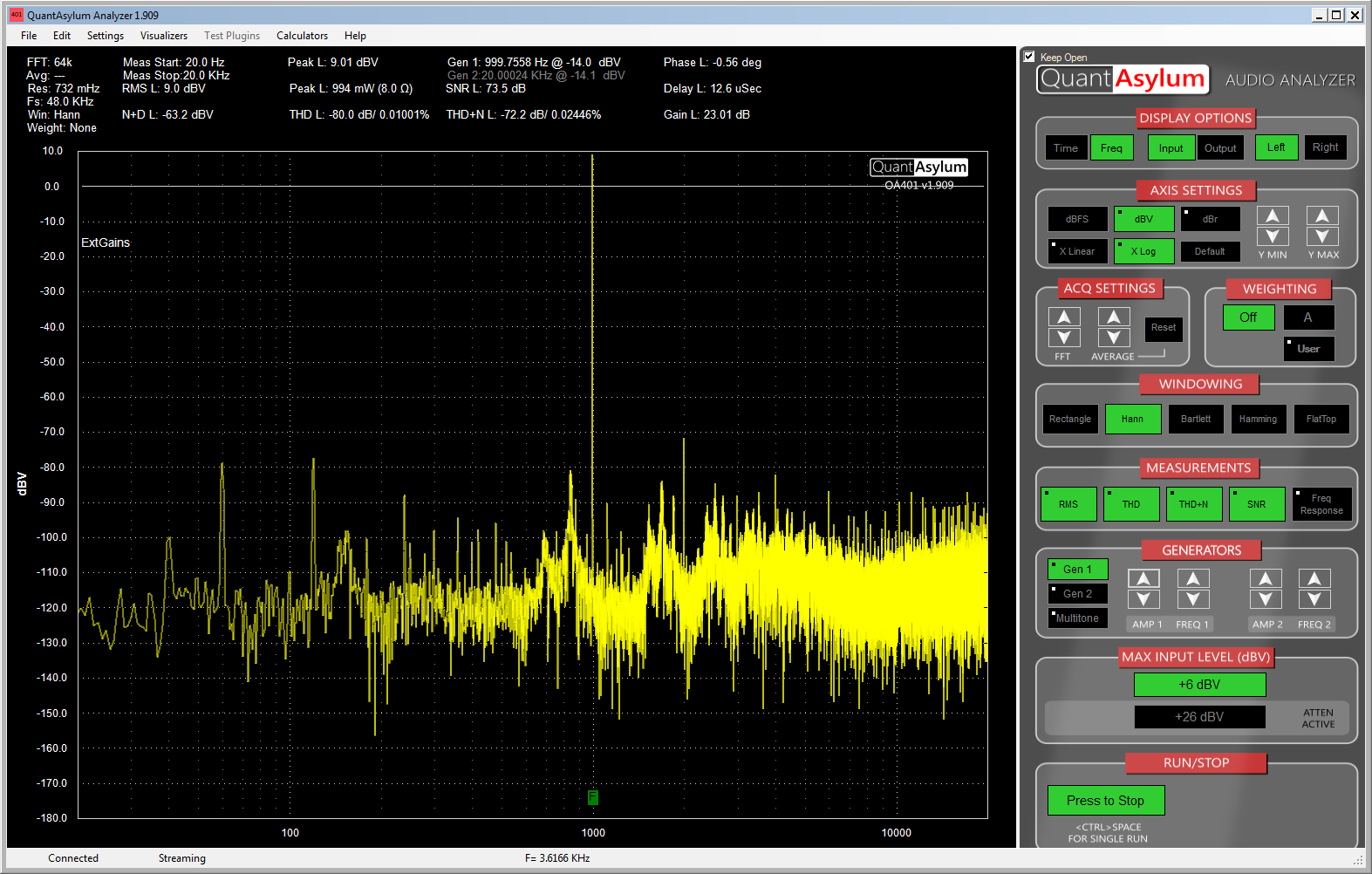Open the Visualizers menu
Screen dimensions: 1372x874
[x=164, y=36]
